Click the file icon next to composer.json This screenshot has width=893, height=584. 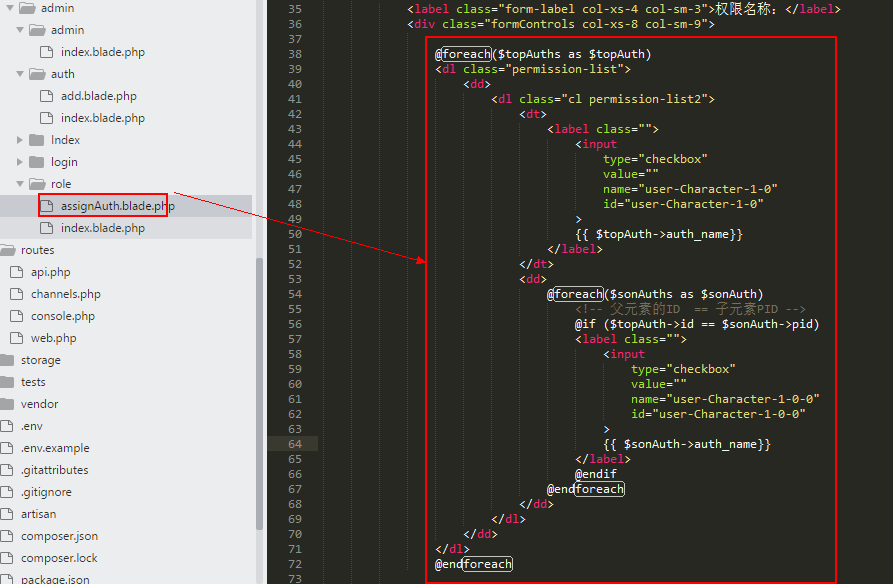click(x=8, y=536)
